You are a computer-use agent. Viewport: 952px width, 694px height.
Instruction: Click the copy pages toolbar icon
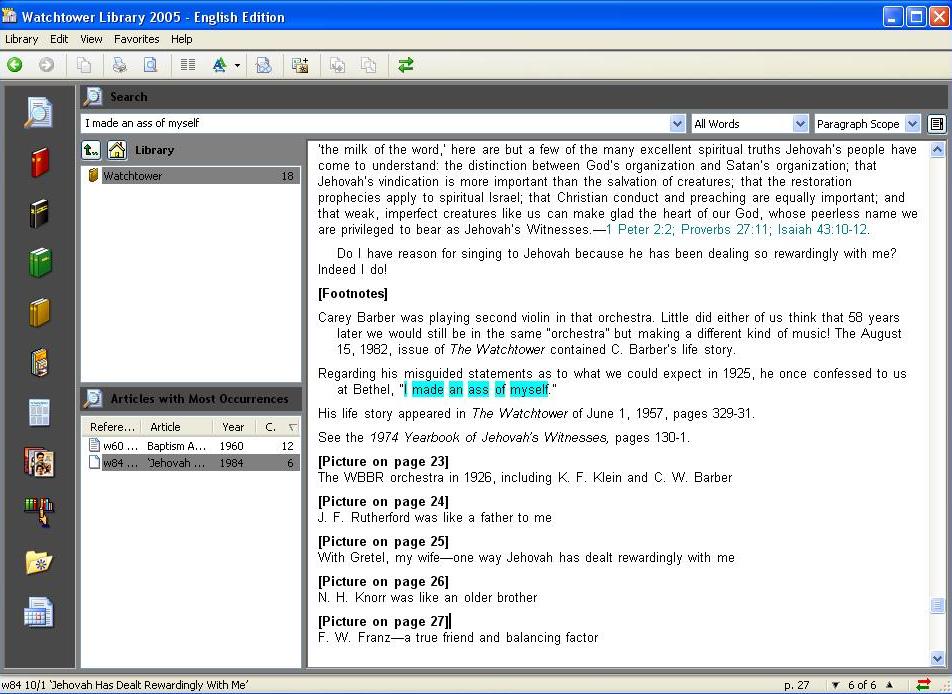[x=84, y=65]
